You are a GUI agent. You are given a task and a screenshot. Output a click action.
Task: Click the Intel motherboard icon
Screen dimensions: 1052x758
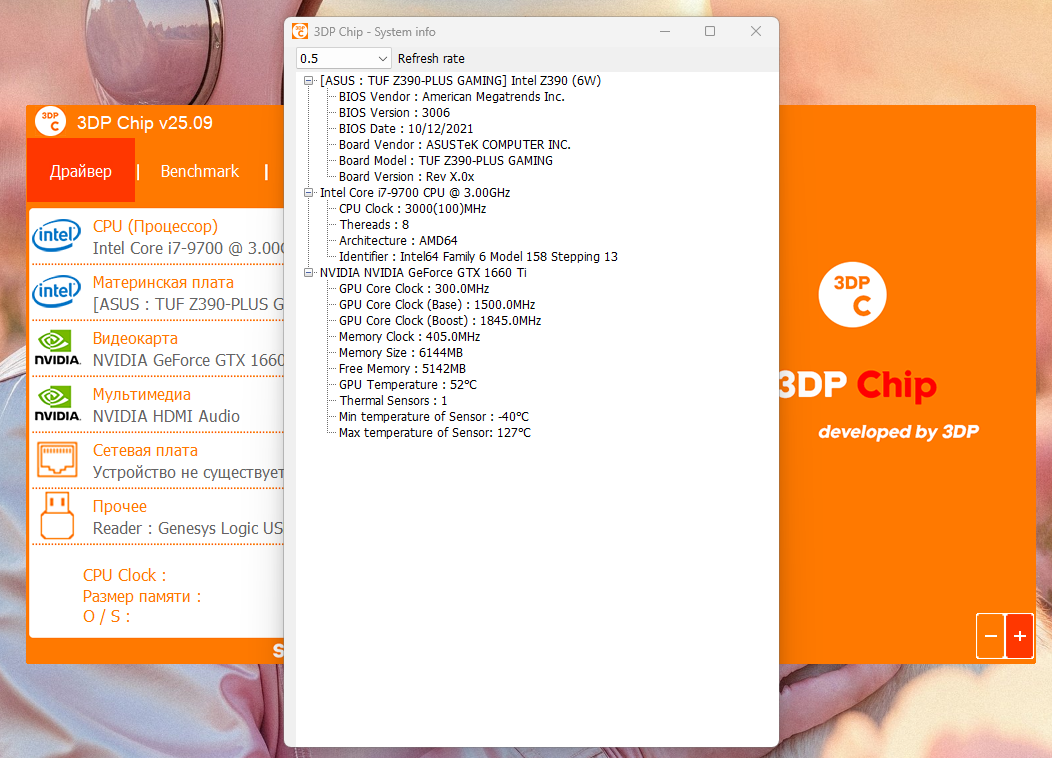tap(57, 293)
